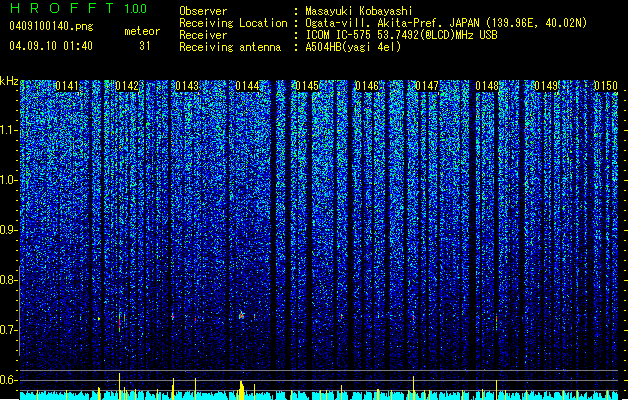
Task: Click the bright meteor echo cluster below 0144
Action: click(x=241, y=315)
